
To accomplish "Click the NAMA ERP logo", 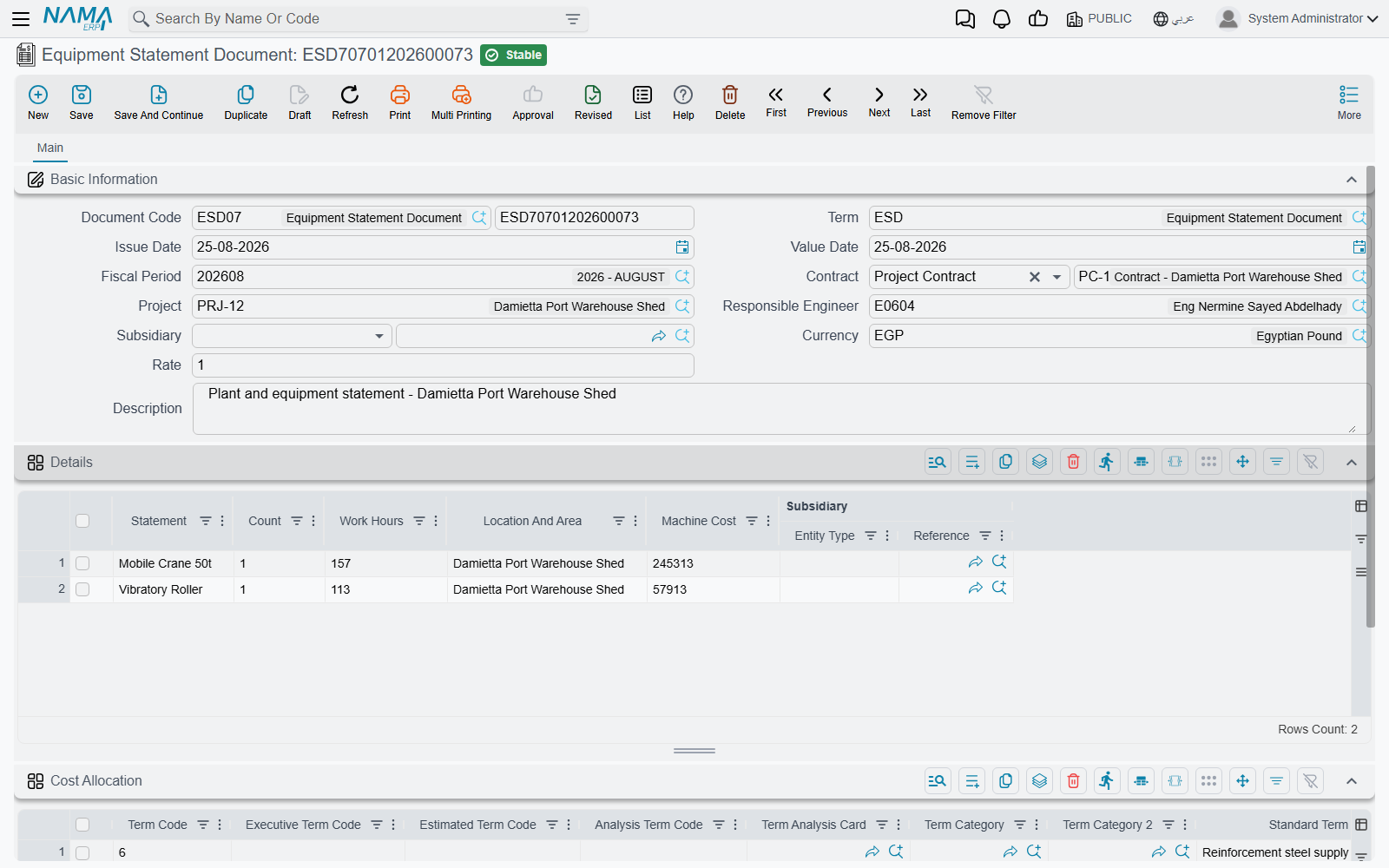I will tap(77, 18).
